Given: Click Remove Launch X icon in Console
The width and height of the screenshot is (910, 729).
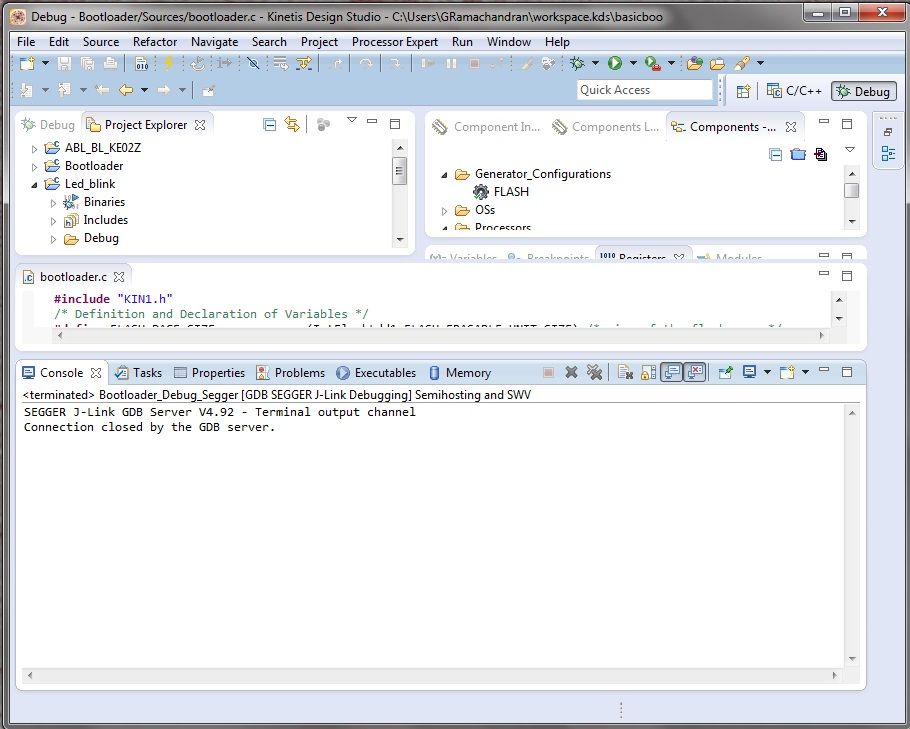Looking at the screenshot, I should click(x=572, y=373).
